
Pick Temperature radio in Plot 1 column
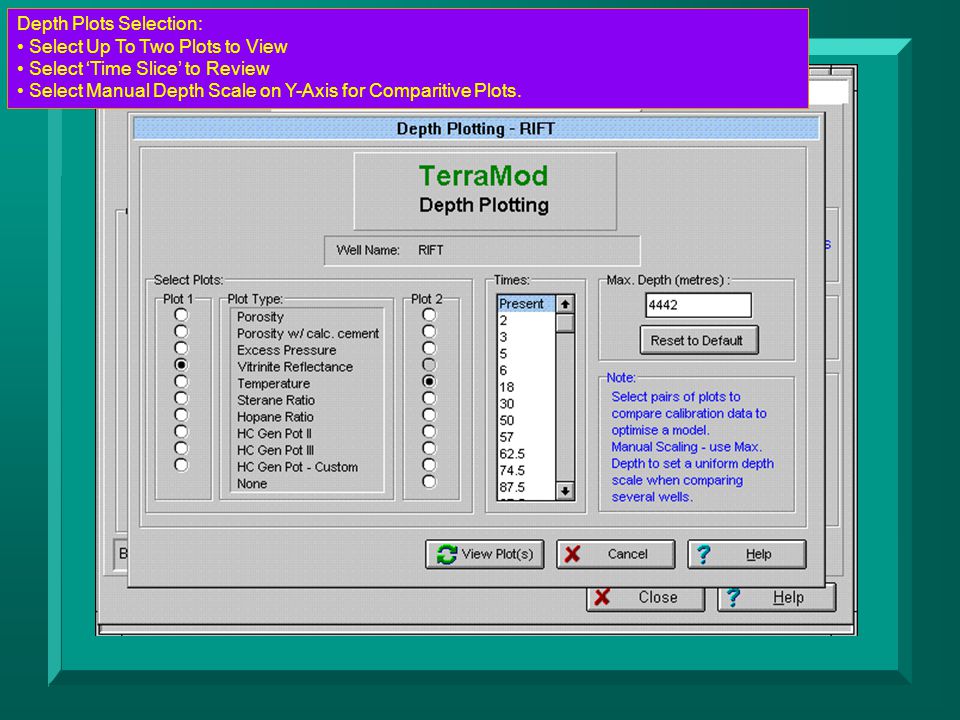click(181, 381)
